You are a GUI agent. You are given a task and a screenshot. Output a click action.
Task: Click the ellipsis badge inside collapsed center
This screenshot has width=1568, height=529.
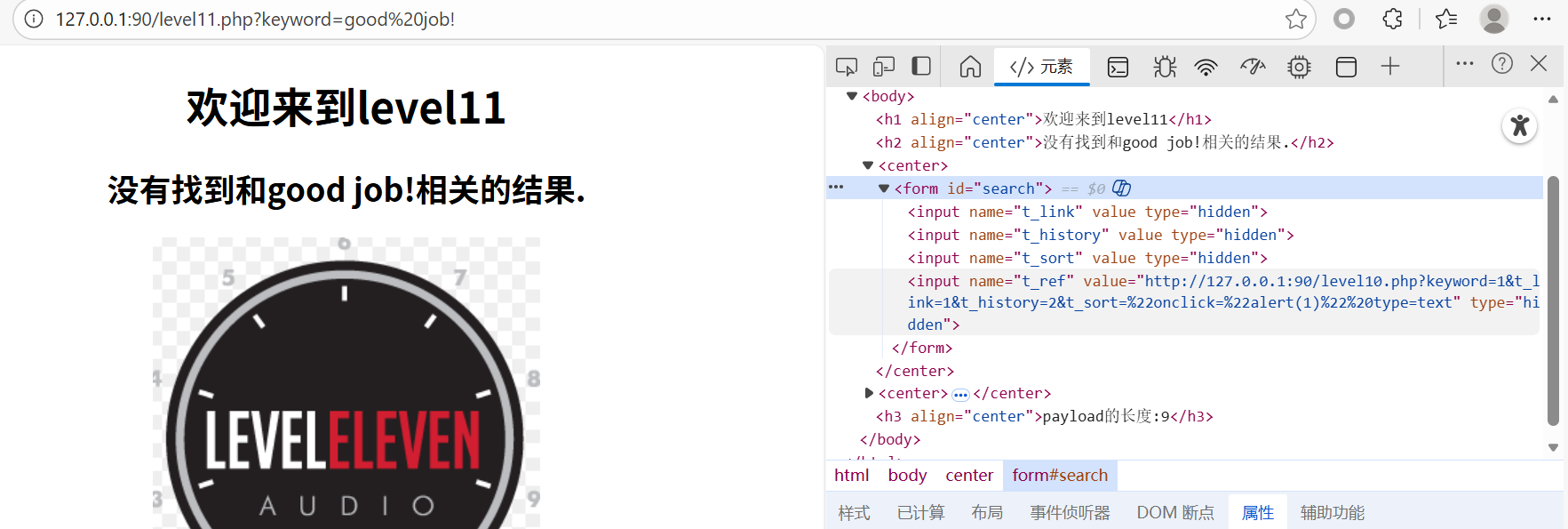tap(960, 394)
